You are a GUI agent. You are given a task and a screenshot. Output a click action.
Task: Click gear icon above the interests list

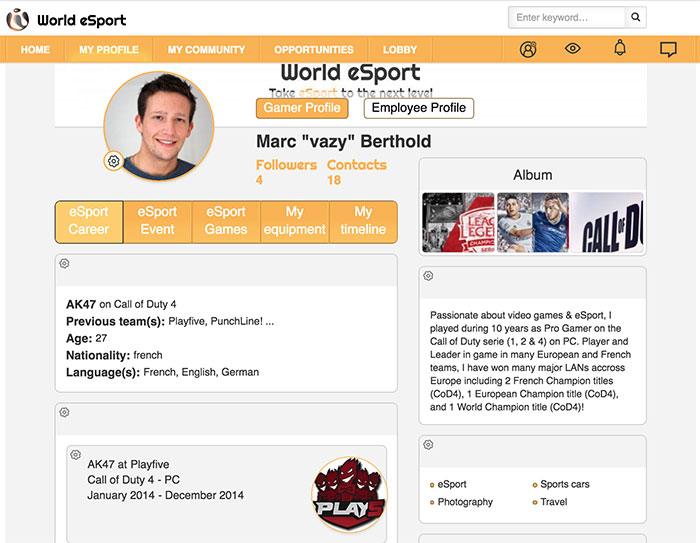(428, 444)
